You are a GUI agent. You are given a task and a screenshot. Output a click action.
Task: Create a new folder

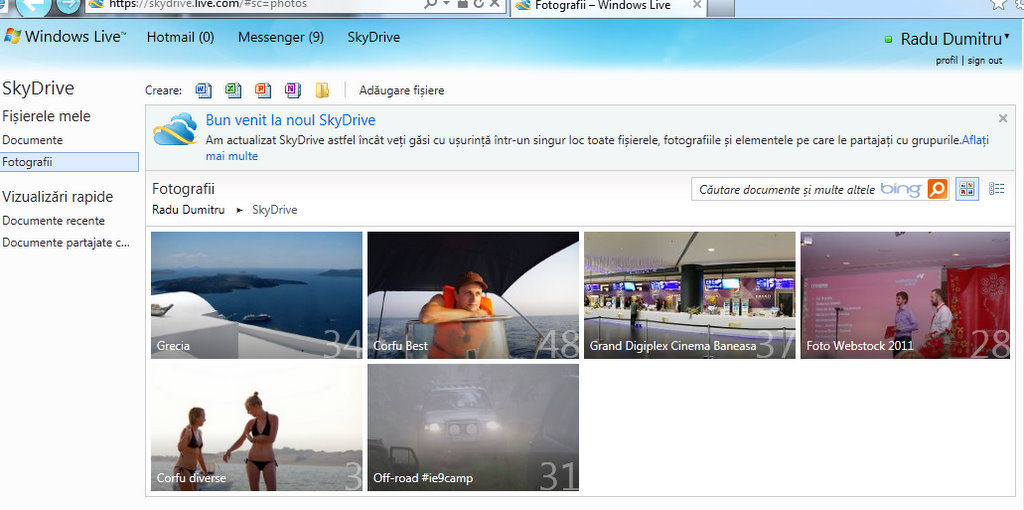click(x=322, y=90)
